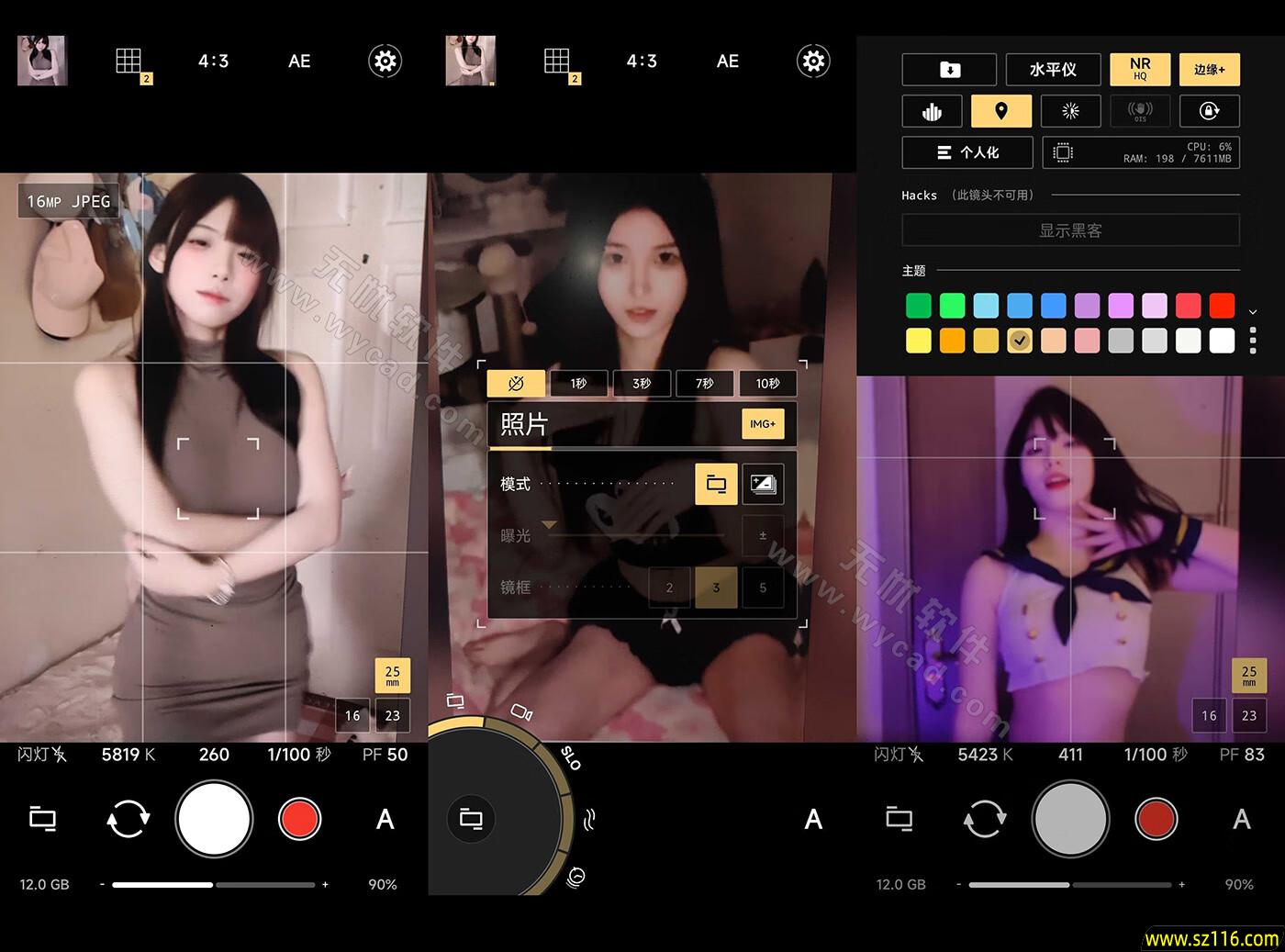Tap the camera flip icon above the shutter

click(x=127, y=819)
